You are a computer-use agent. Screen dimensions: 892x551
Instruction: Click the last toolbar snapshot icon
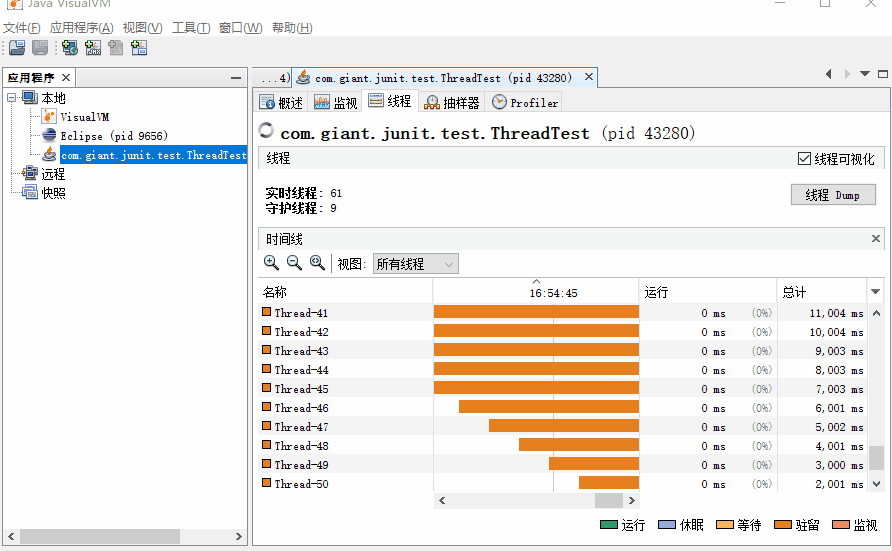click(139, 48)
